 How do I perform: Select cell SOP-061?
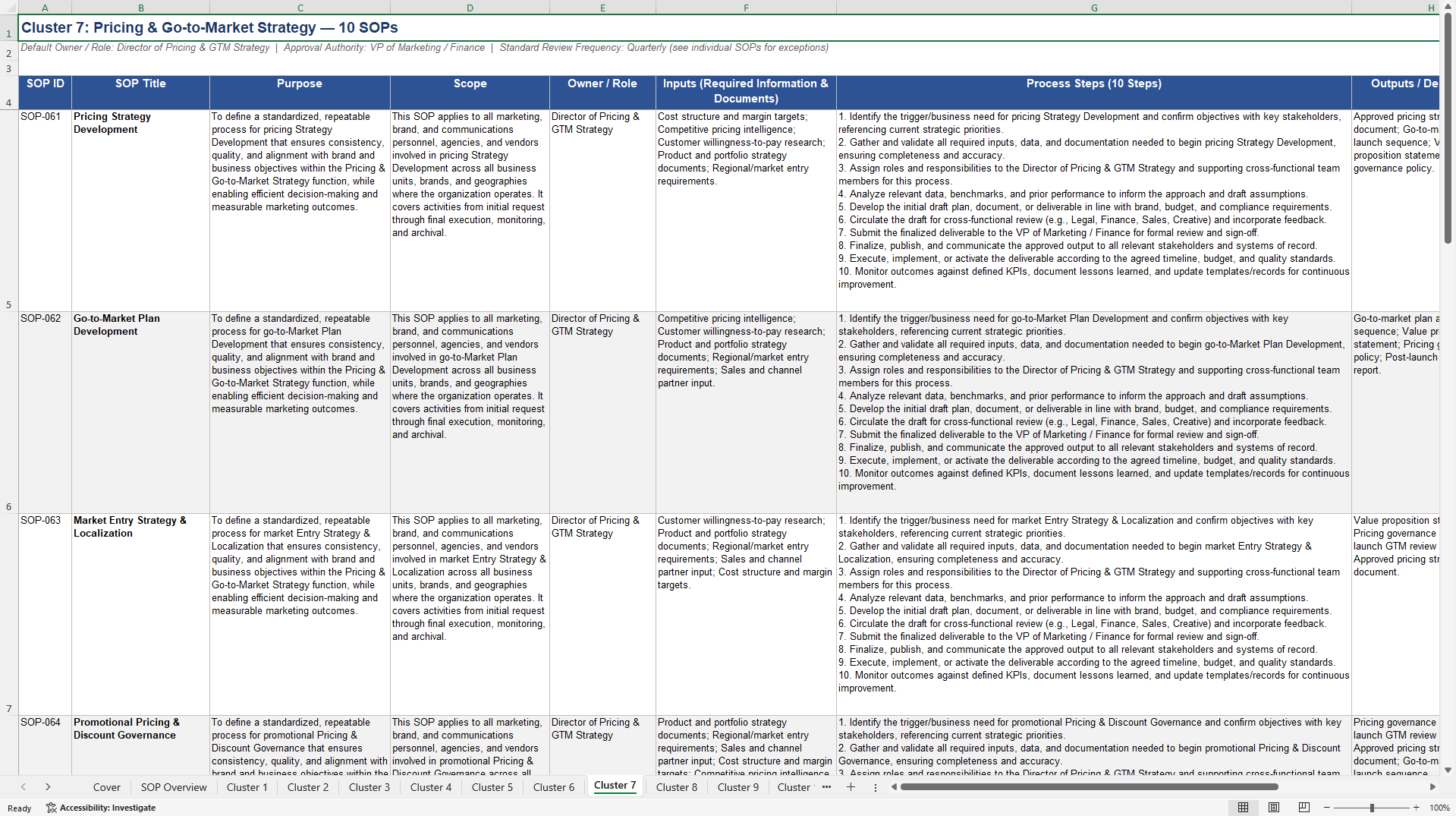(45, 210)
